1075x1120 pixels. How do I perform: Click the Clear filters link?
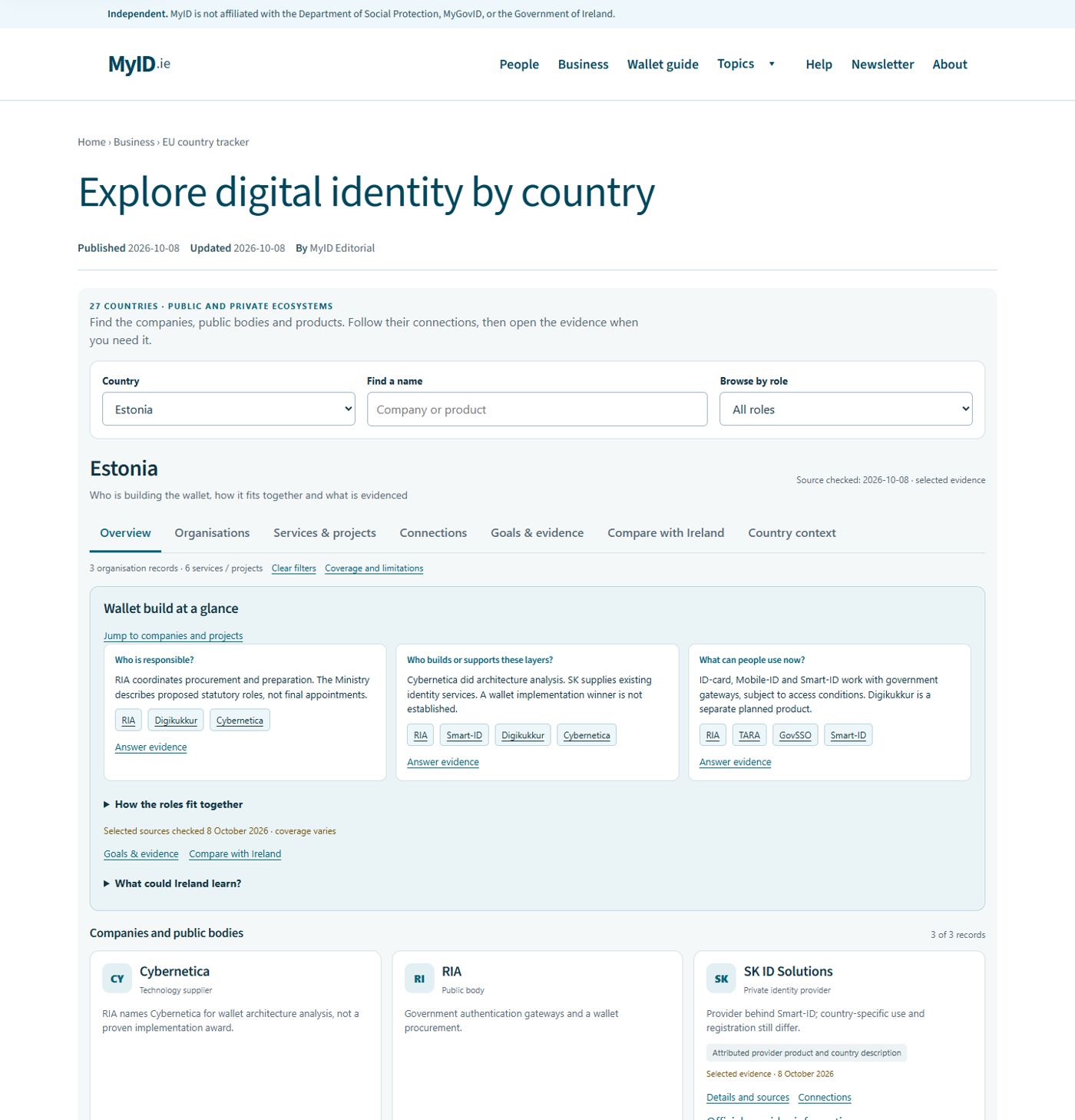point(293,568)
